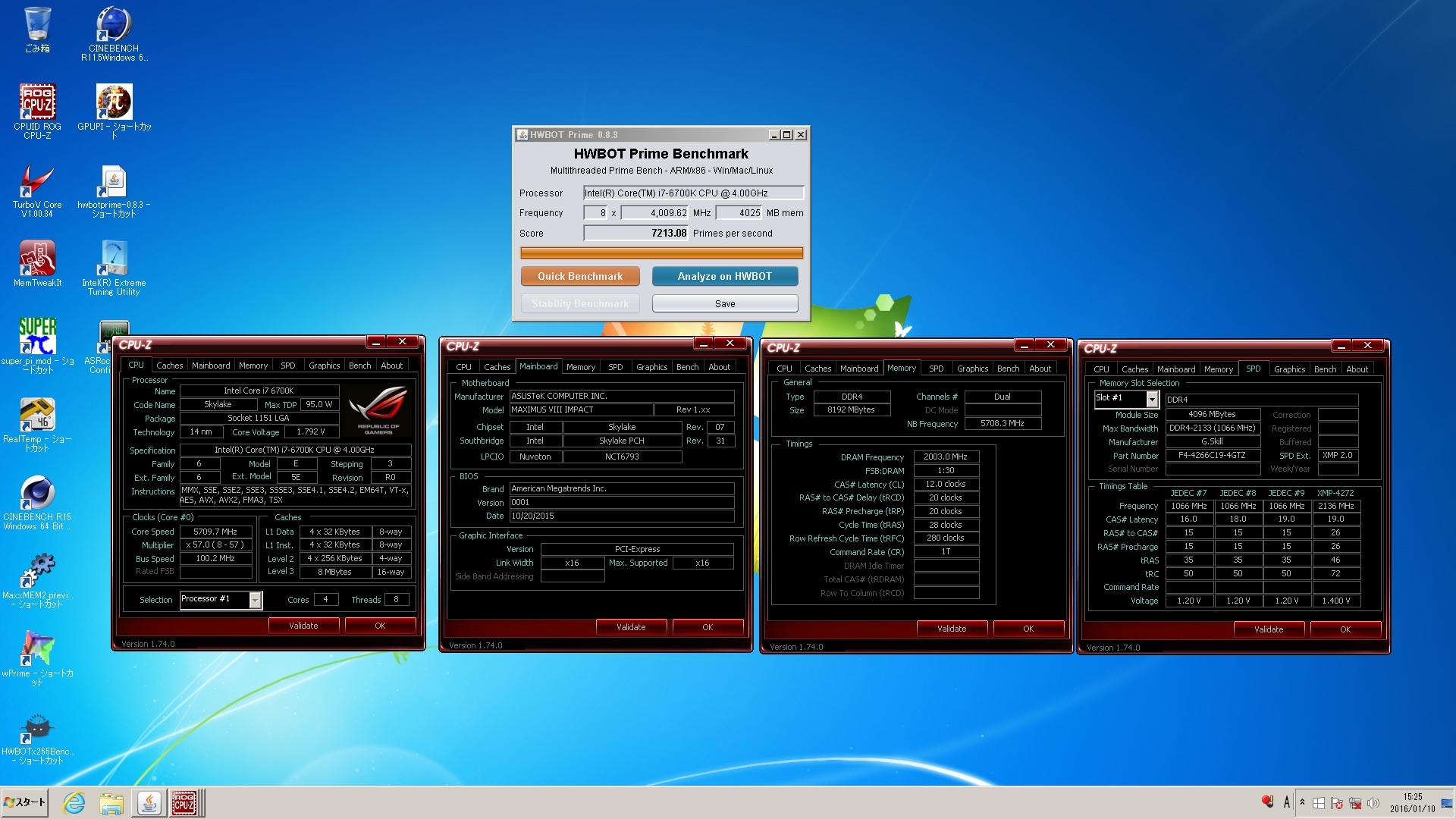This screenshot has height=819, width=1456.
Task: Click the Processor name field in HWBOT Prime
Action: point(693,193)
